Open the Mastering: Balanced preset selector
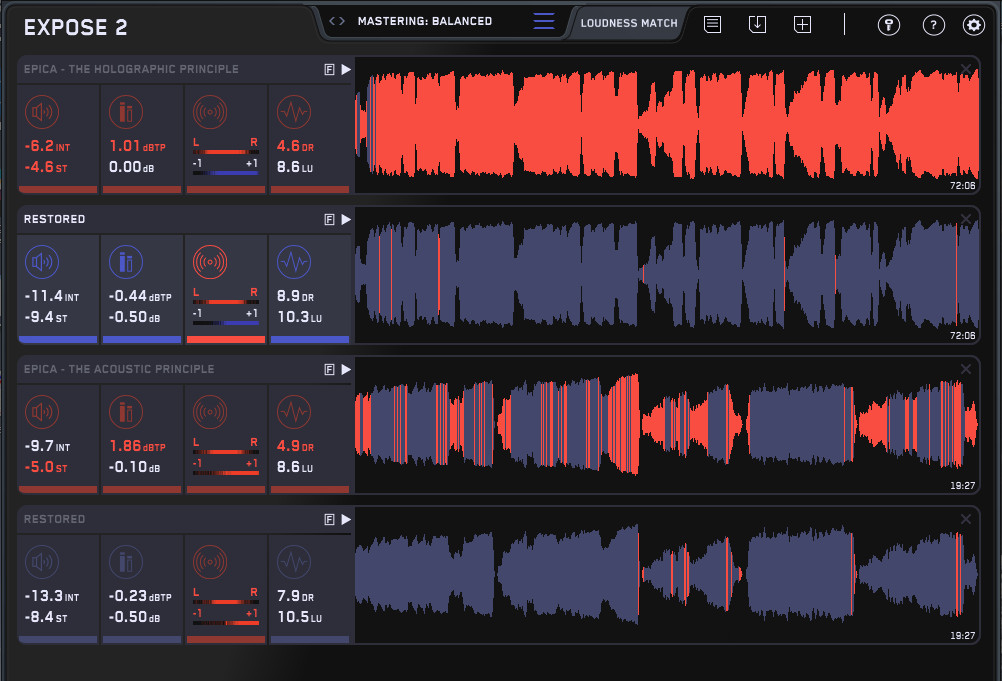Screen dimensions: 1002x681 (x=425, y=21)
